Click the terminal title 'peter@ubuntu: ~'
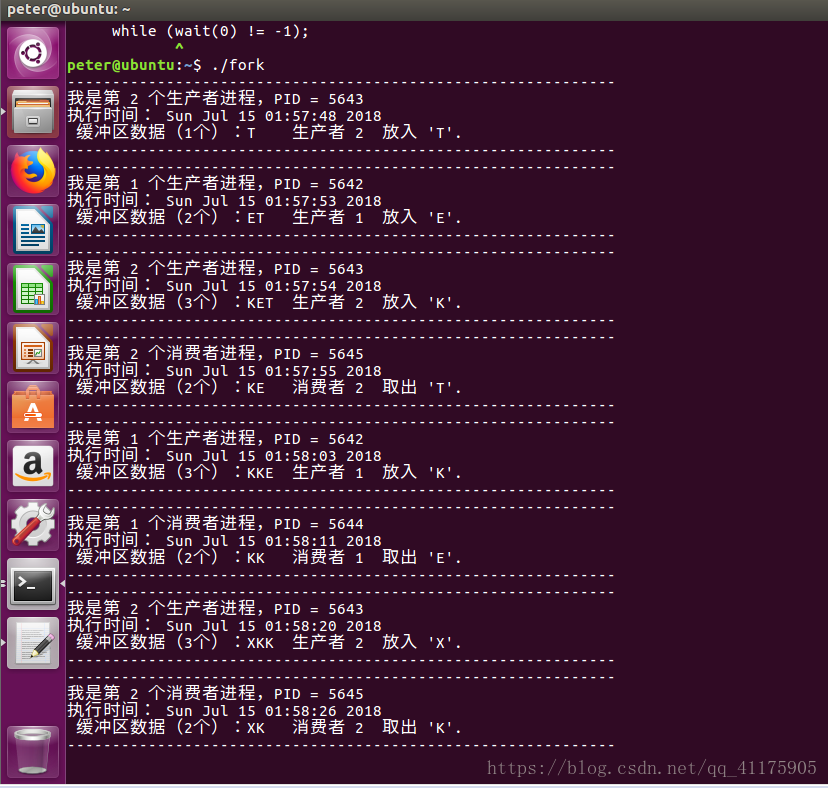 tap(69, 9)
